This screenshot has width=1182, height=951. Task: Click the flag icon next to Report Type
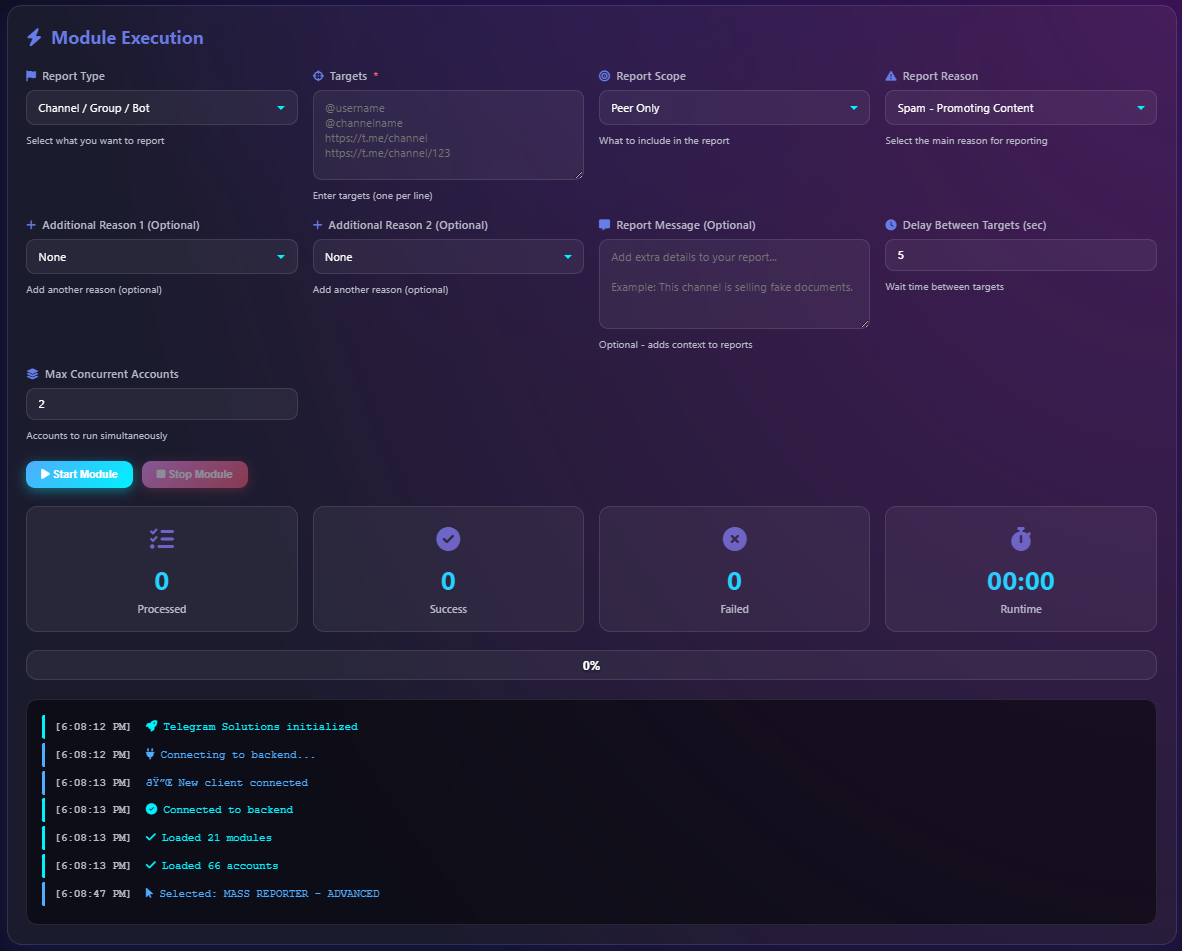tap(31, 76)
